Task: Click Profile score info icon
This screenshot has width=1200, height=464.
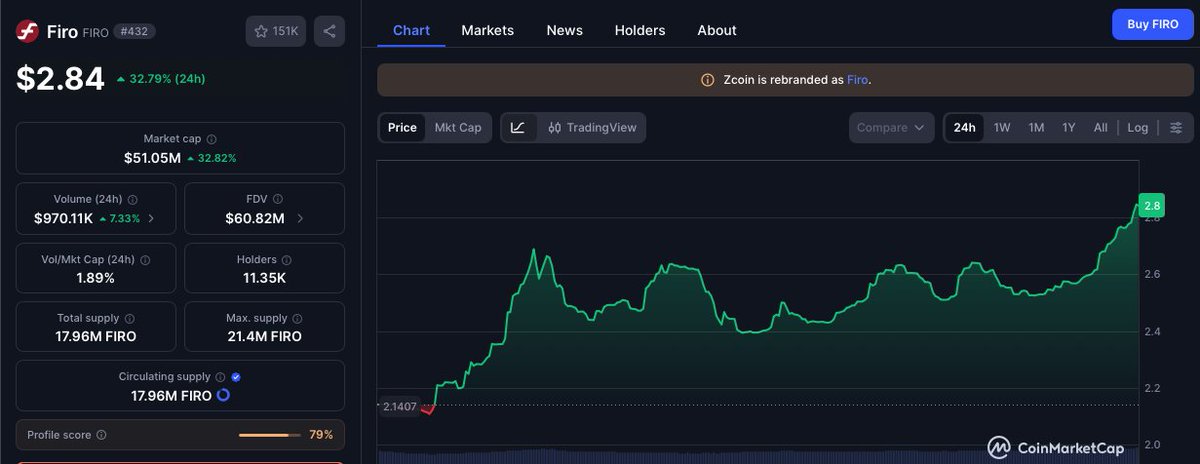Action: click(101, 435)
